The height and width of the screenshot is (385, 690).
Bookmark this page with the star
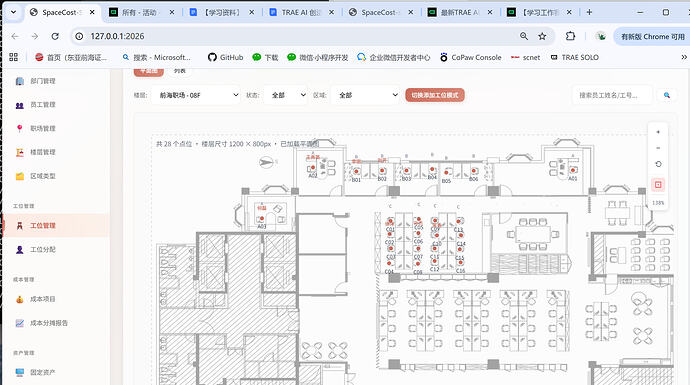[542, 36]
